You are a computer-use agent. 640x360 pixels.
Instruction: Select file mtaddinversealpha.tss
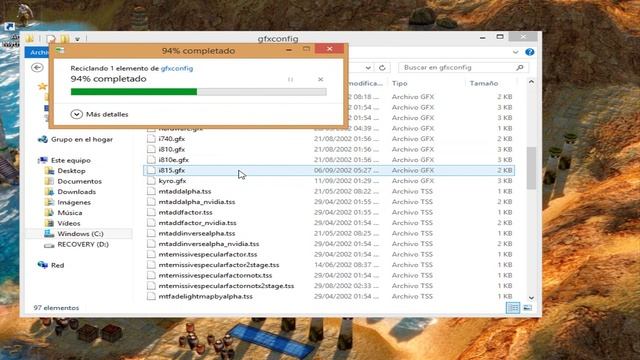click(x=197, y=233)
